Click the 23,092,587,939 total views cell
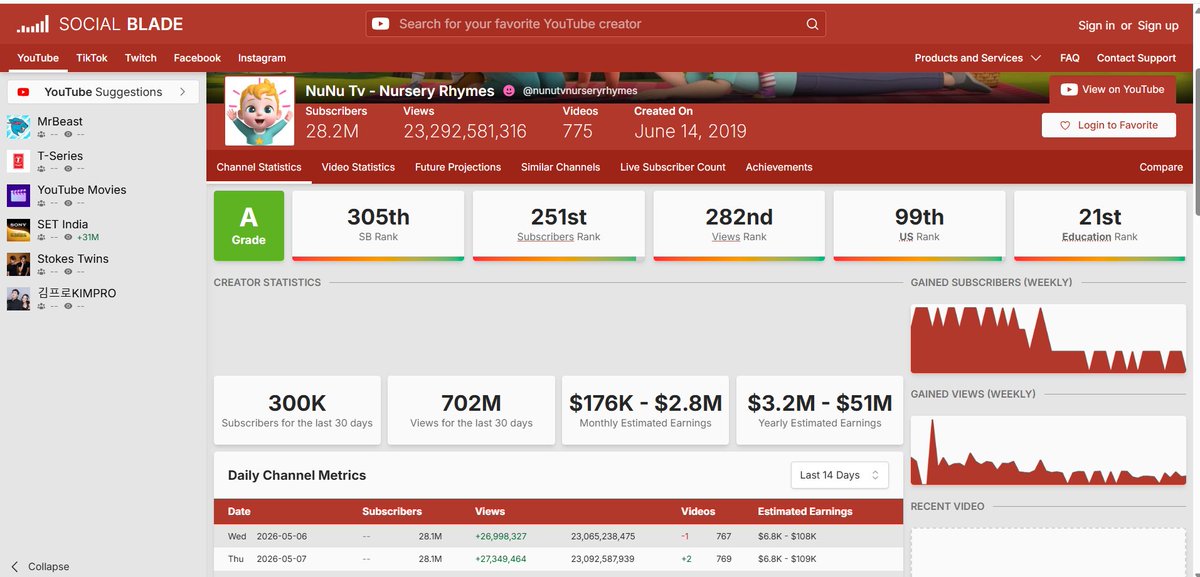Image resolution: width=1200 pixels, height=577 pixels. click(603, 559)
